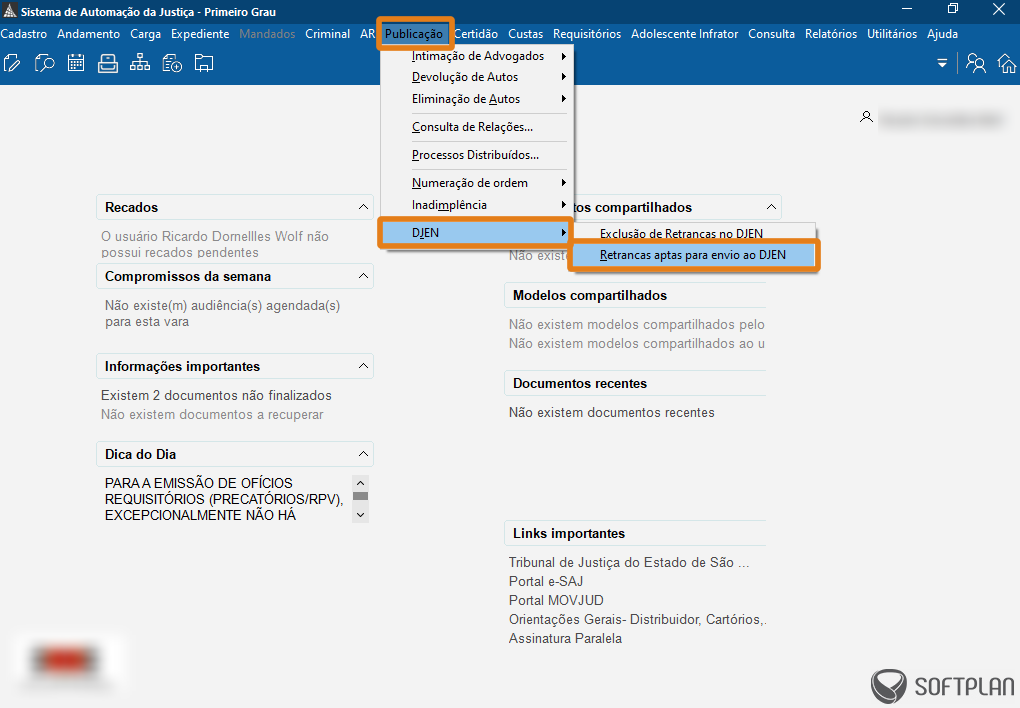Image resolution: width=1020 pixels, height=708 pixels.
Task: Open the workflow hierarchy toolbar icon
Action: coord(140,63)
